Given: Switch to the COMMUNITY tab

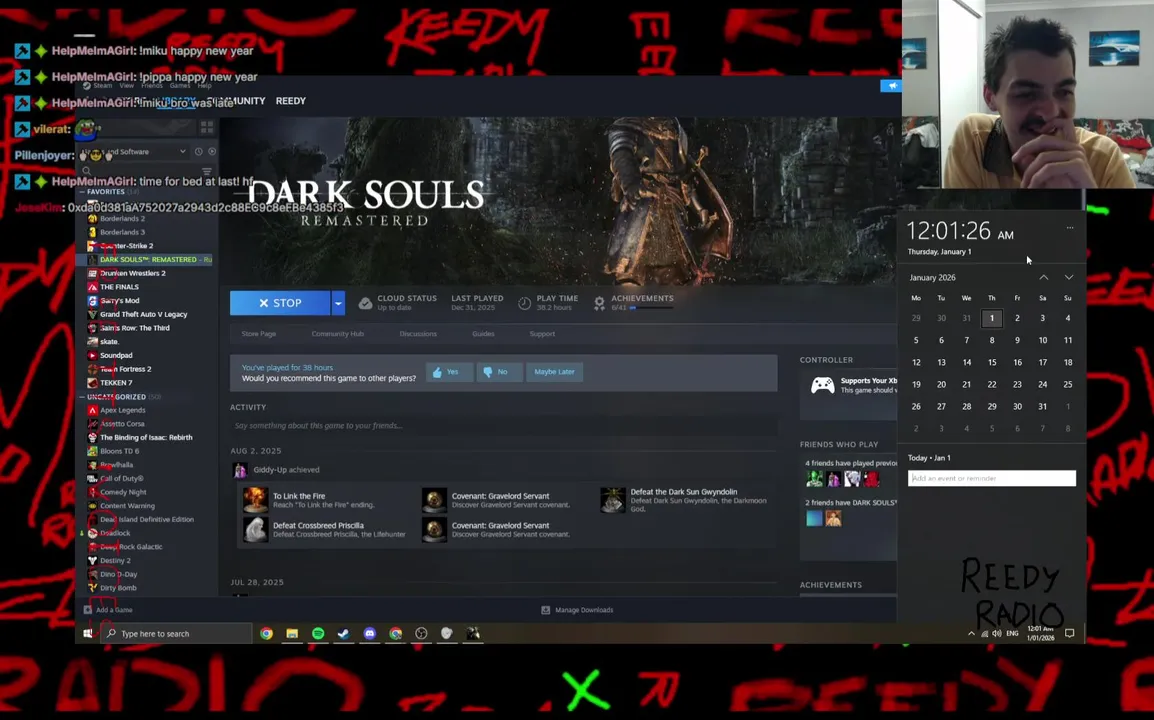Looking at the screenshot, I should (236, 101).
